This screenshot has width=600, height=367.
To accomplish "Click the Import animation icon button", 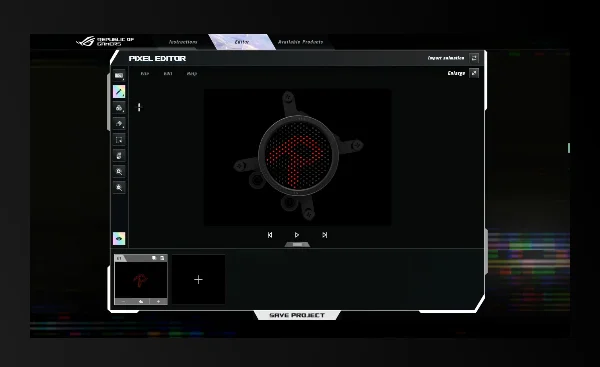I will point(474,58).
